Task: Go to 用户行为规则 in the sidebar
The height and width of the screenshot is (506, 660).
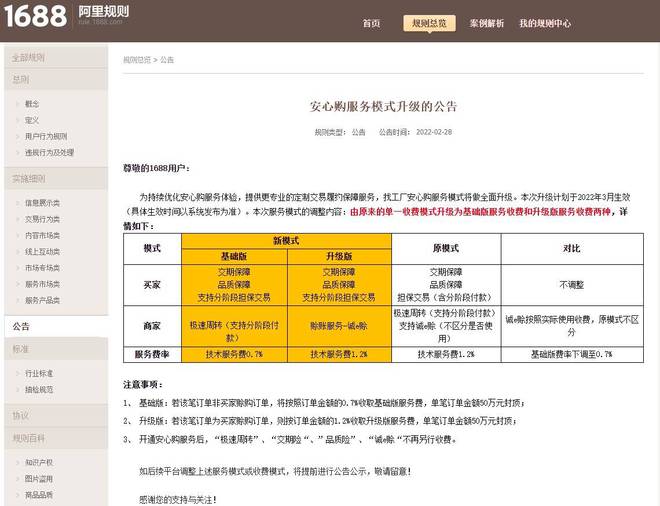Action: pyautogui.click(x=46, y=136)
